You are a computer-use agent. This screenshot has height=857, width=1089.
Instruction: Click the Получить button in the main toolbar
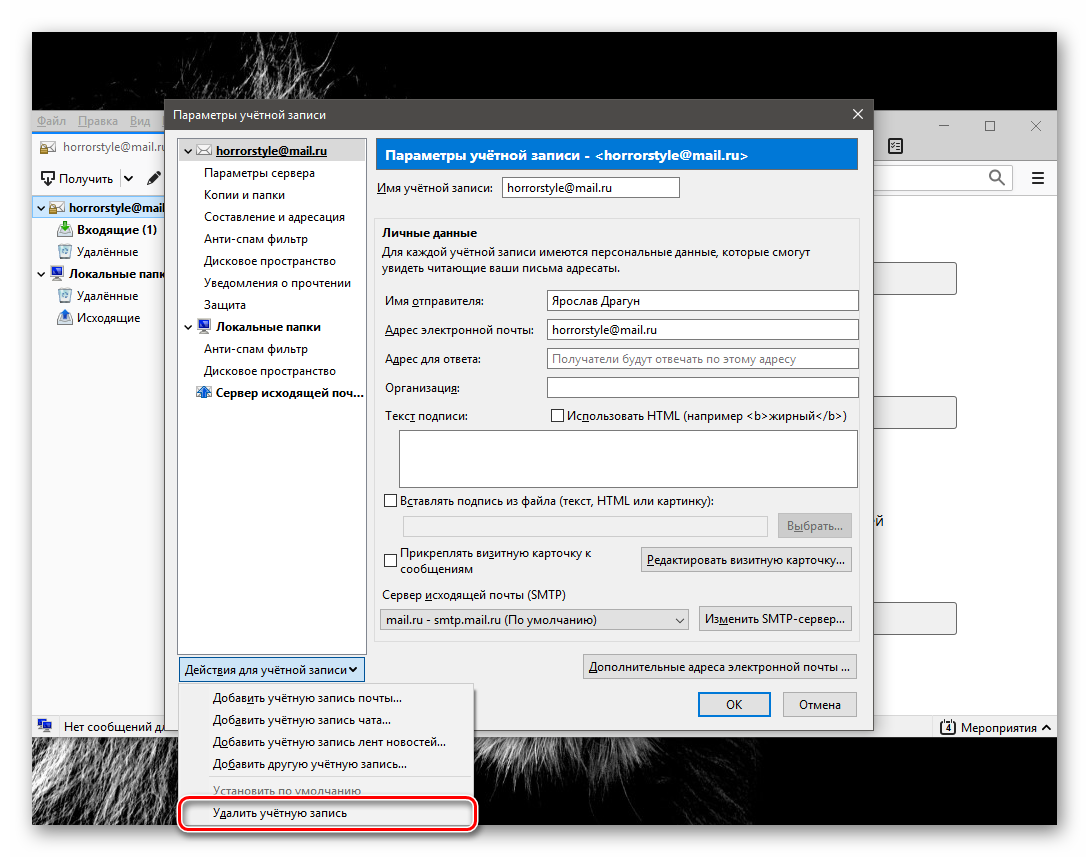coord(76,178)
